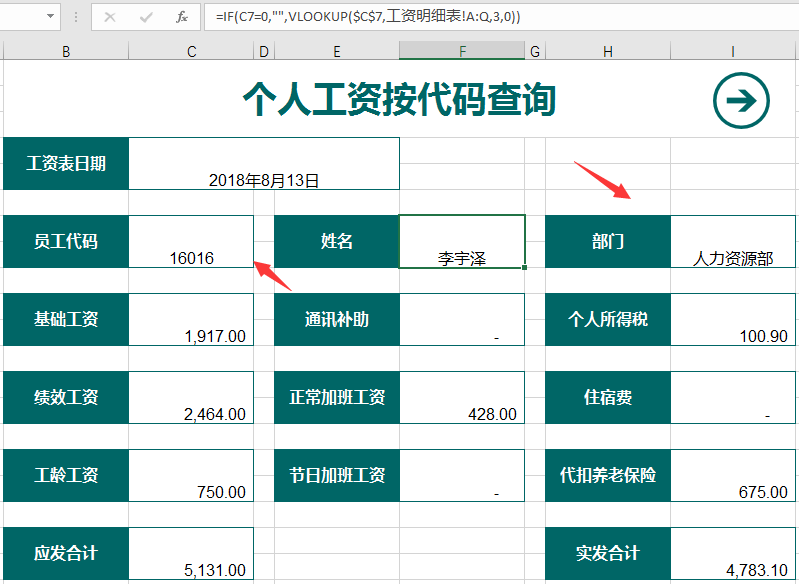Select the column I header
Viewport: 799px width, 584px height.
tap(733, 51)
